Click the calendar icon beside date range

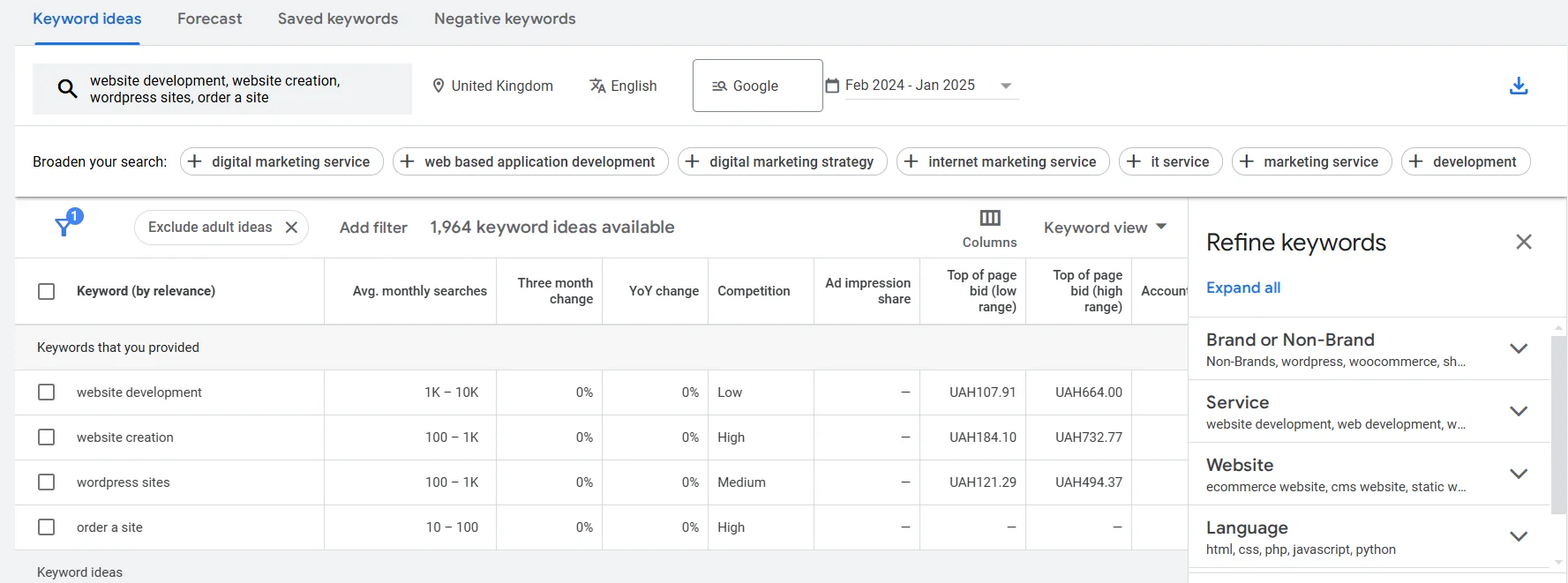[832, 86]
